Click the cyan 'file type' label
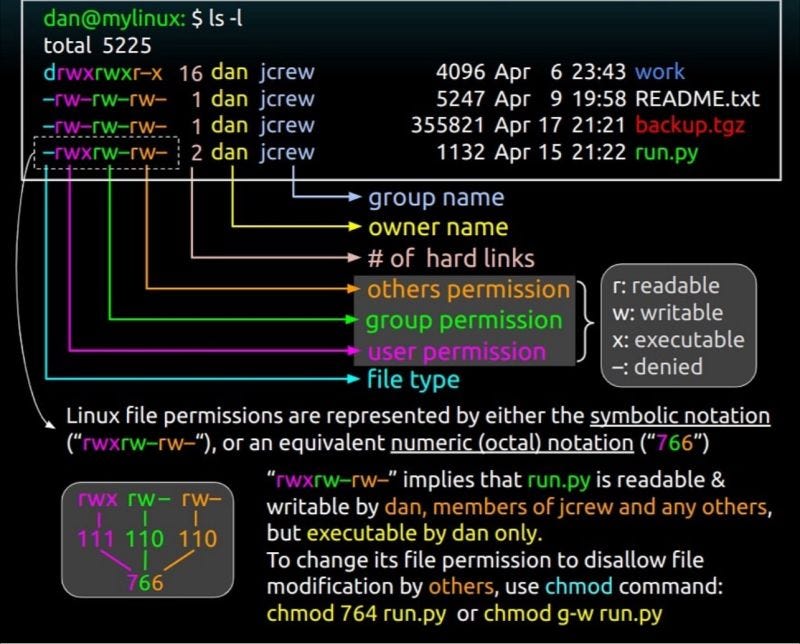This screenshot has width=800, height=644. coord(413,380)
